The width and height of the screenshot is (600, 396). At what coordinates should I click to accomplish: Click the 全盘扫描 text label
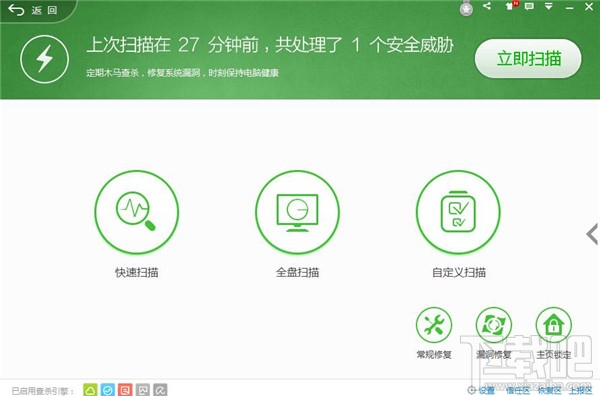pyautogui.click(x=297, y=272)
